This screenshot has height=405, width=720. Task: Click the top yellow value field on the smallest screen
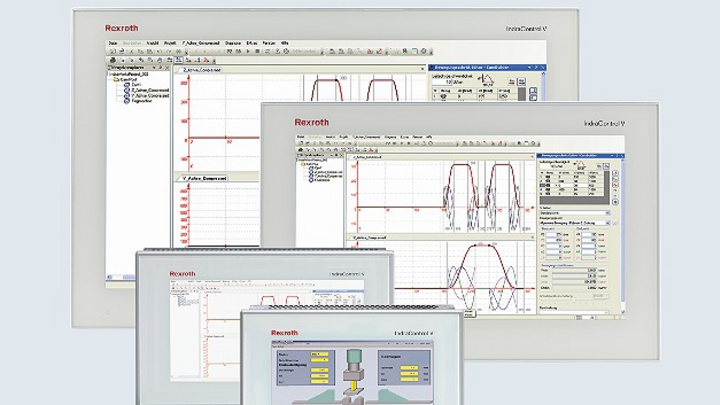318,354
